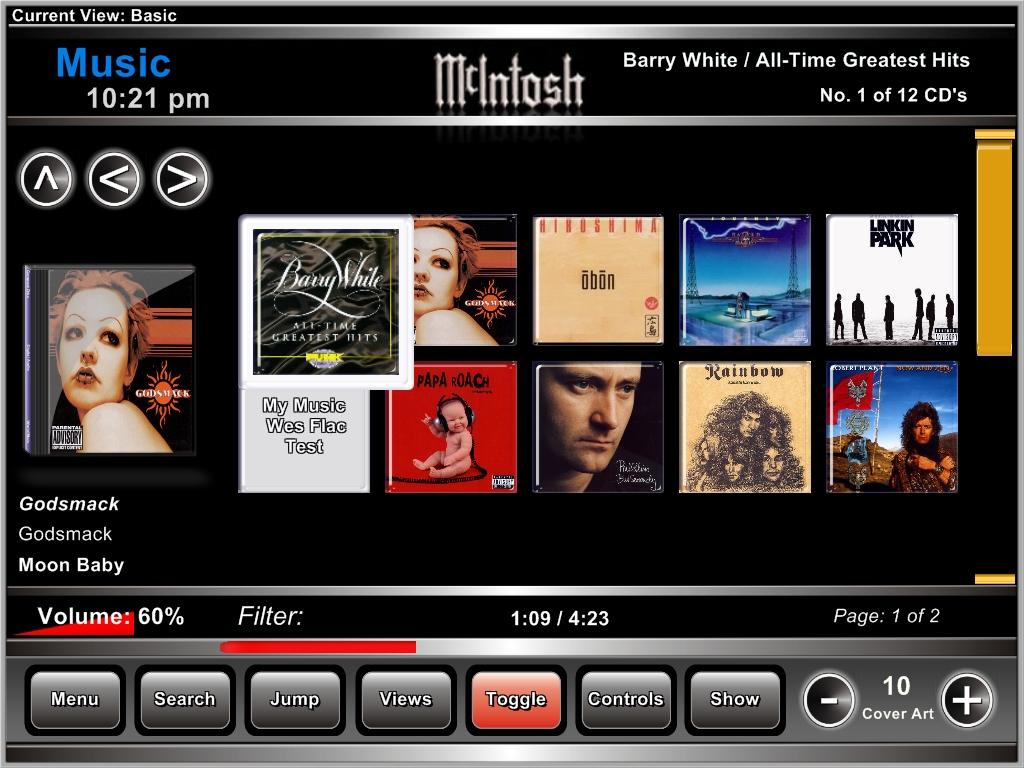Select the Phil Collins album cover
The width and height of the screenshot is (1024, 768).
click(598, 427)
